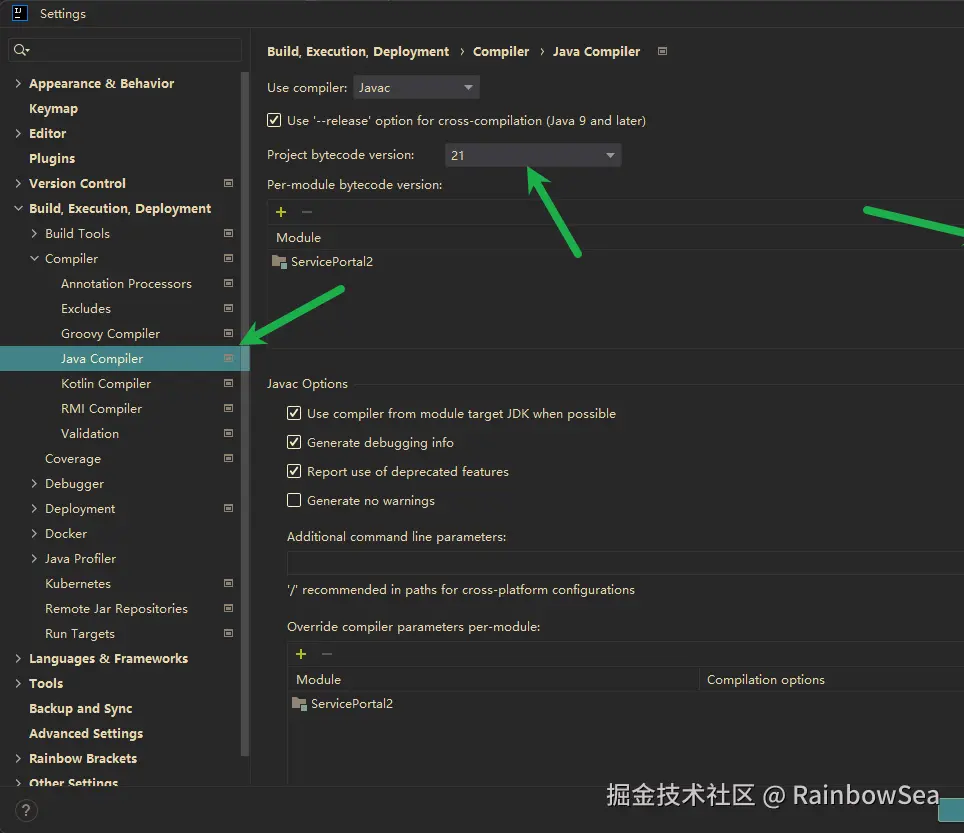Image resolution: width=964 pixels, height=833 pixels.
Task: Click project-level icon beside Kotlin Compiler
Action: click(x=228, y=383)
